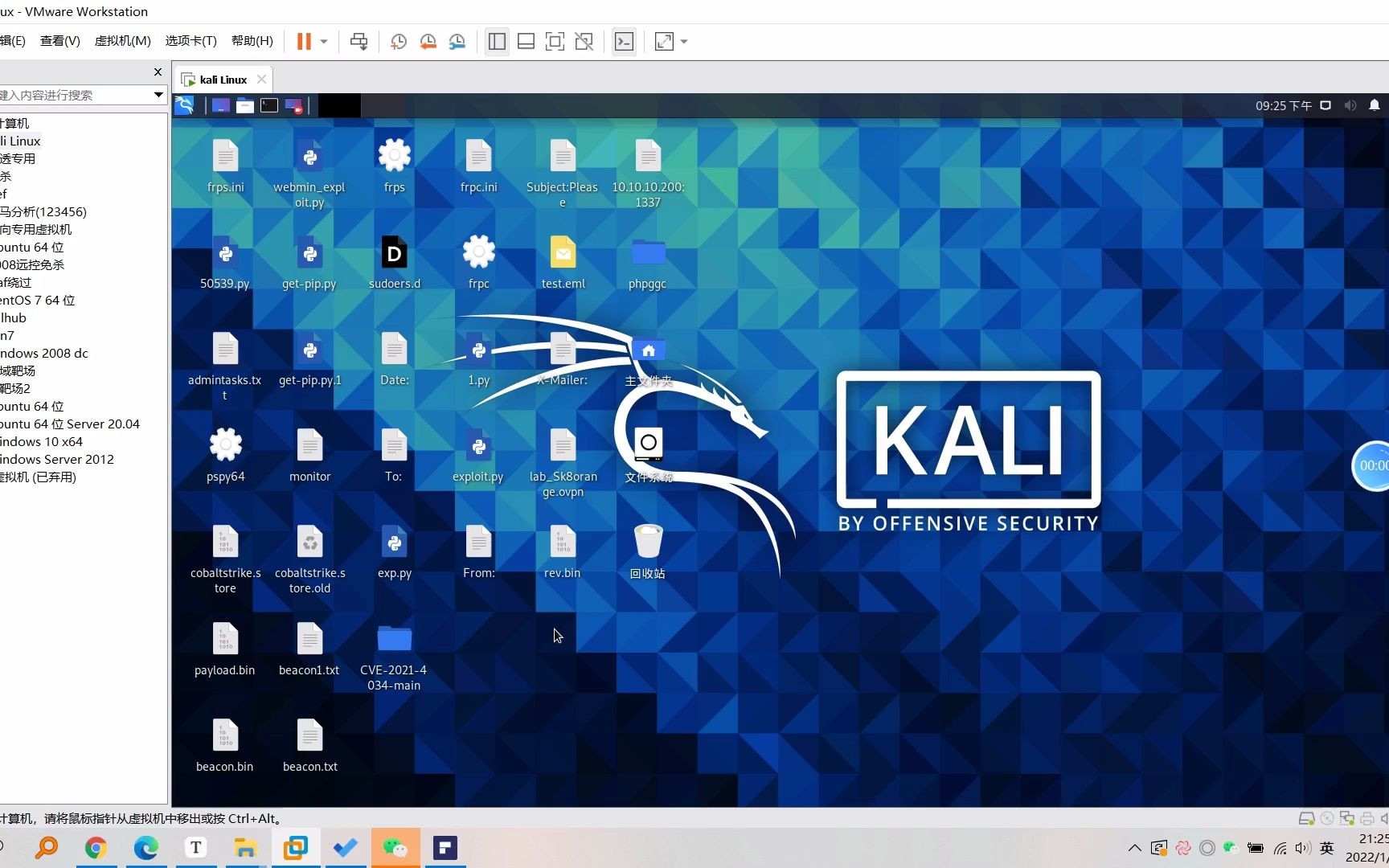
Task: Close the kali Linux tab
Action: 261,80
